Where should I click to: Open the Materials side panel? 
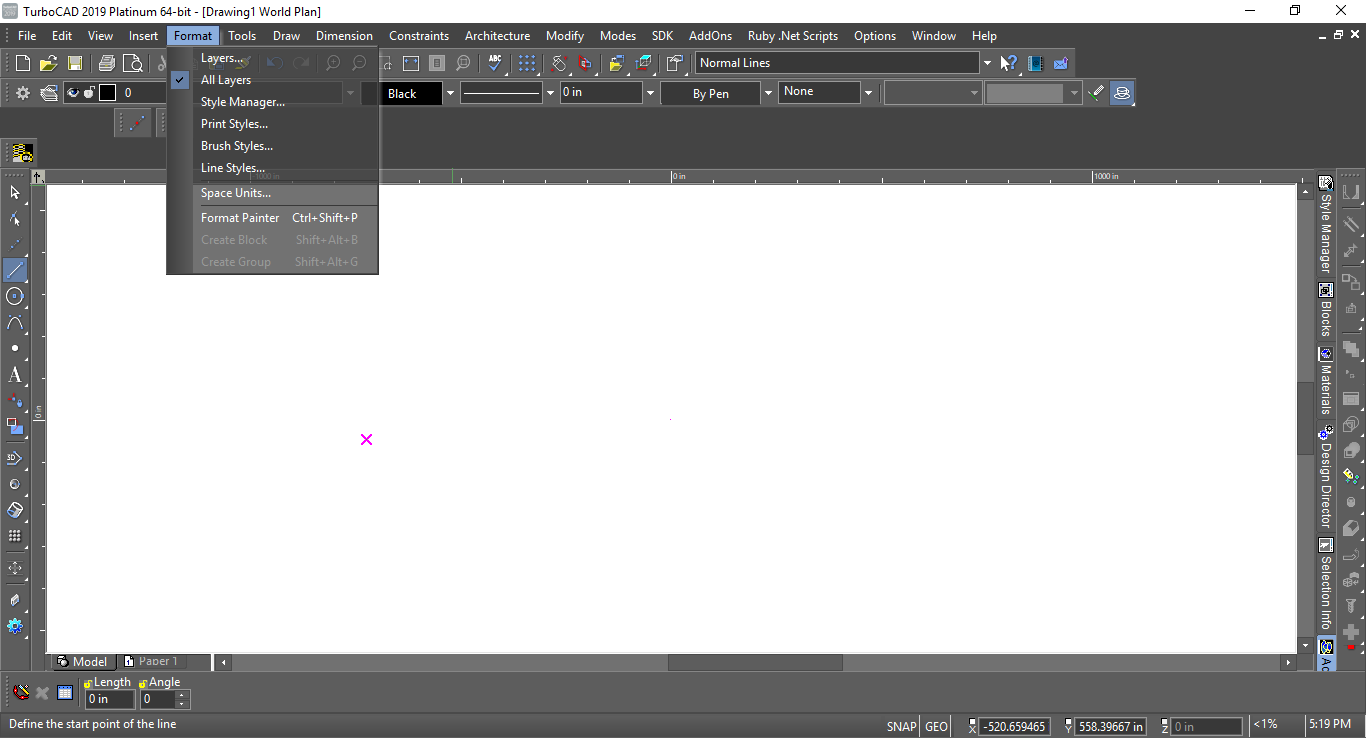(1326, 381)
